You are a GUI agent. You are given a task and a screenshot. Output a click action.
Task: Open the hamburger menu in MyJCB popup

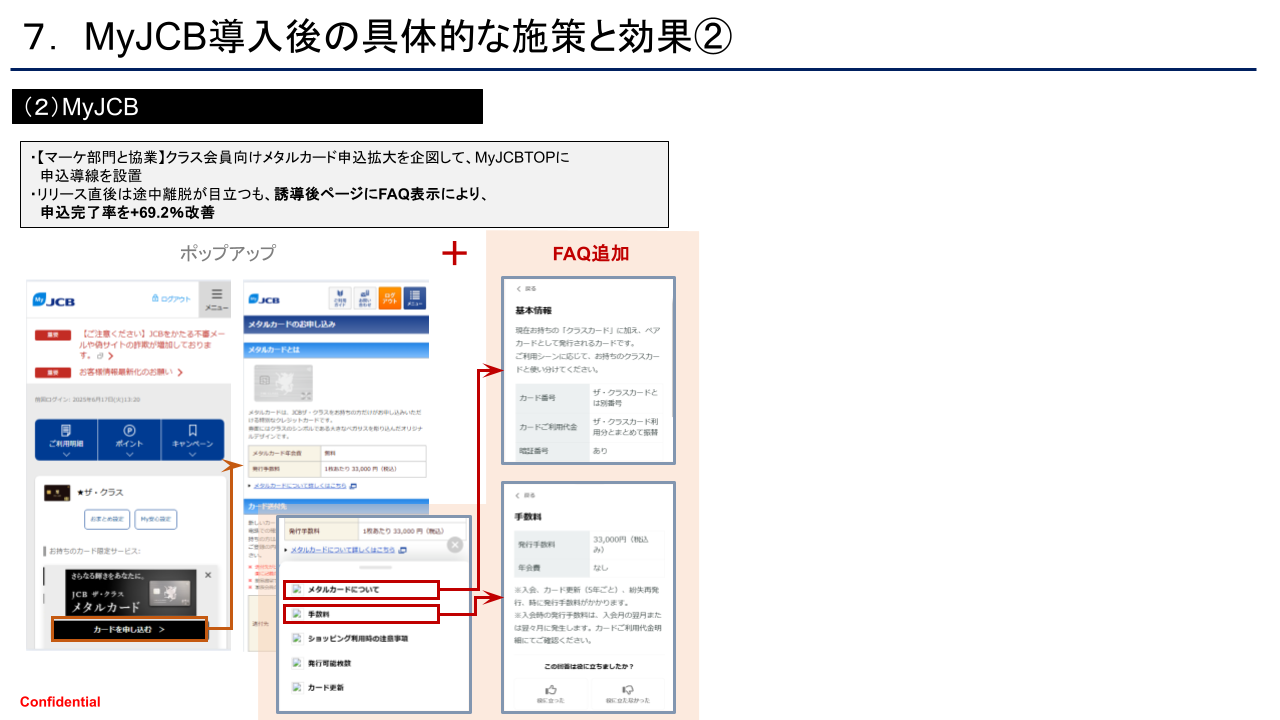[x=215, y=299]
